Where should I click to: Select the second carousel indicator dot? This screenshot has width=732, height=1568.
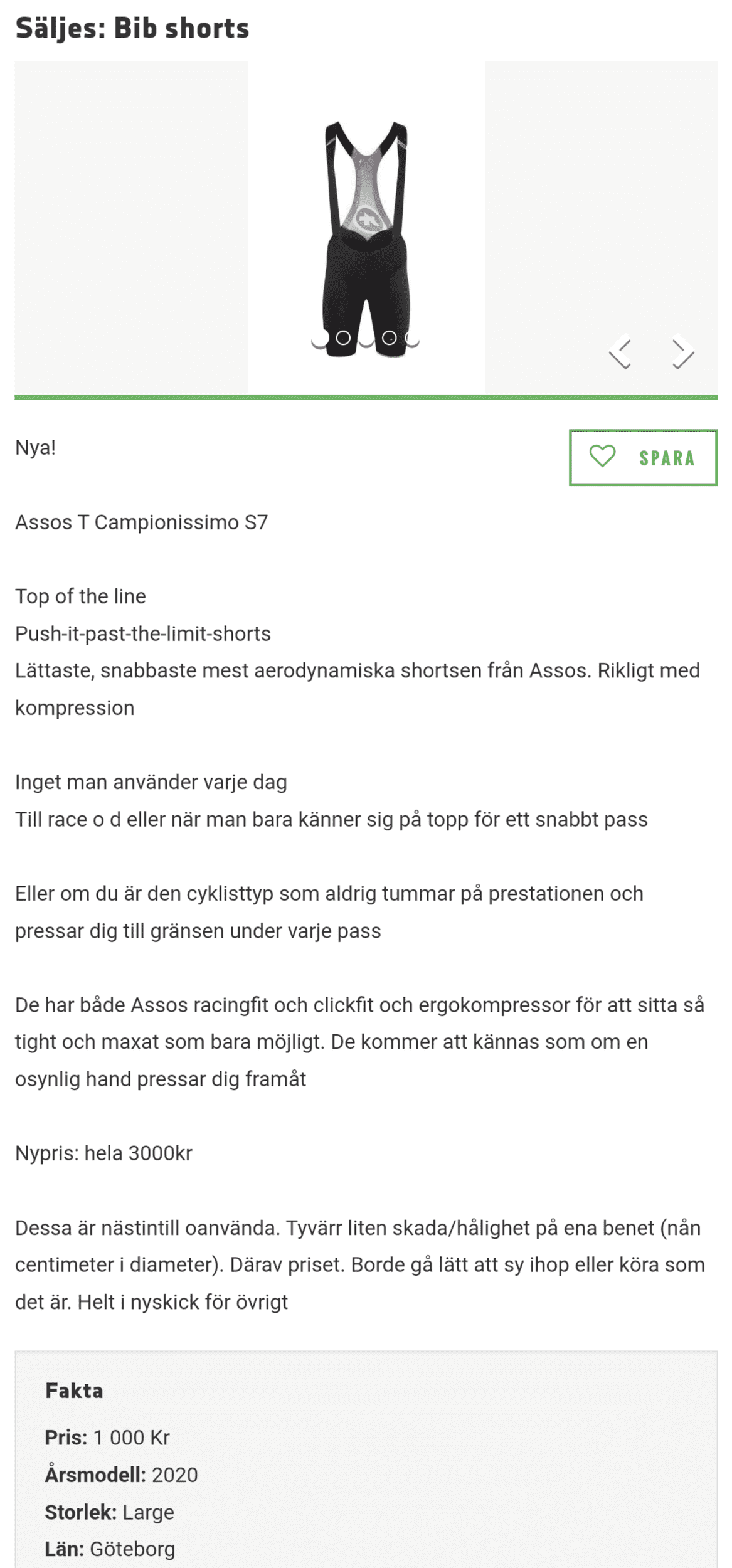coord(343,338)
